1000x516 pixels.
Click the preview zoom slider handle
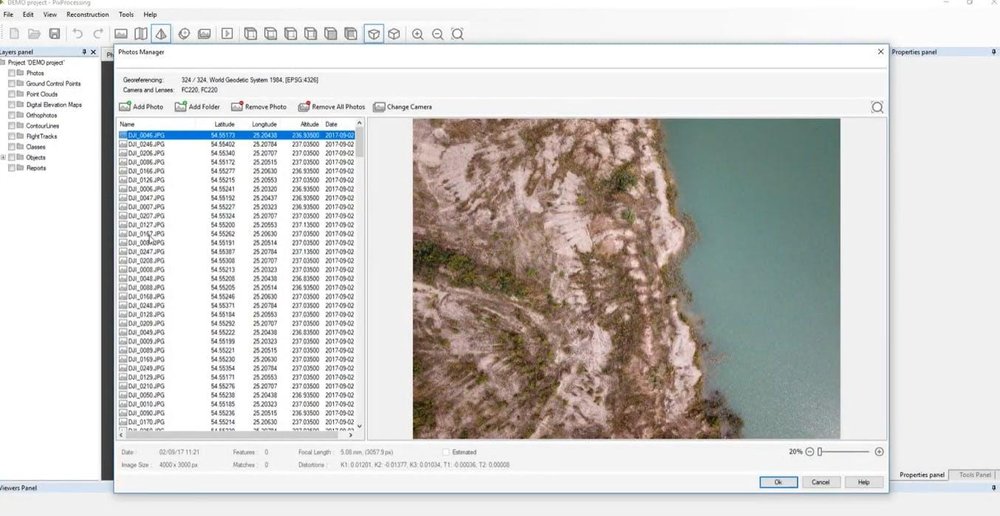point(820,452)
